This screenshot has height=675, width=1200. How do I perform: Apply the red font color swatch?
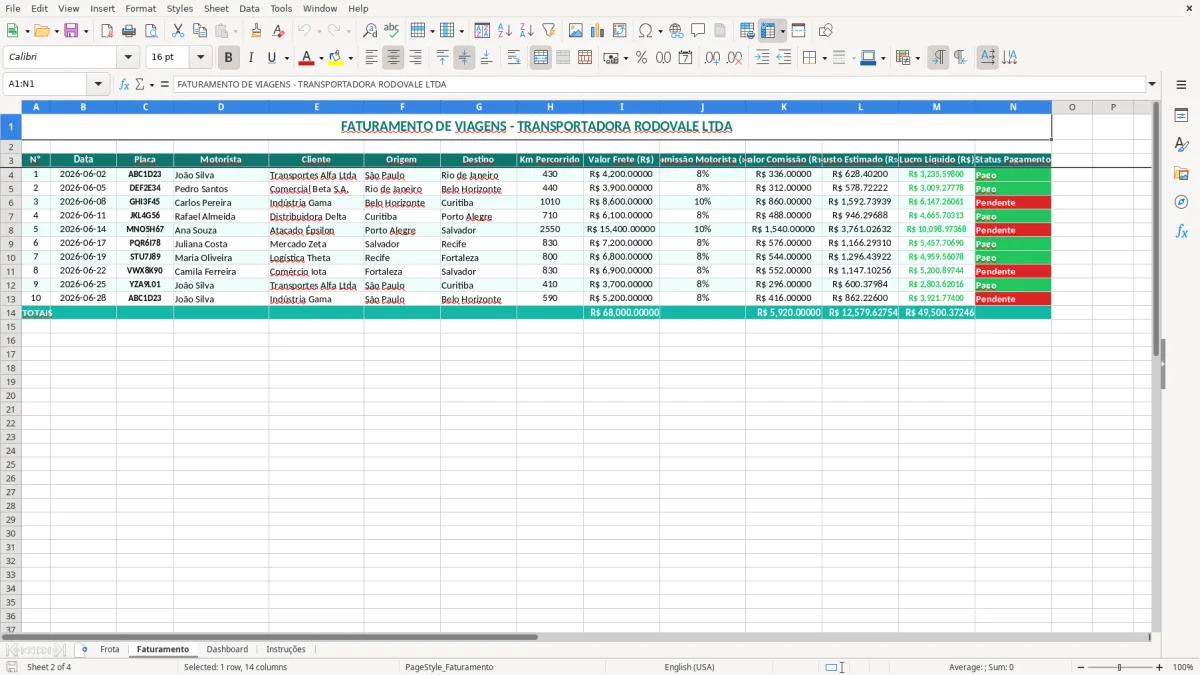point(307,58)
